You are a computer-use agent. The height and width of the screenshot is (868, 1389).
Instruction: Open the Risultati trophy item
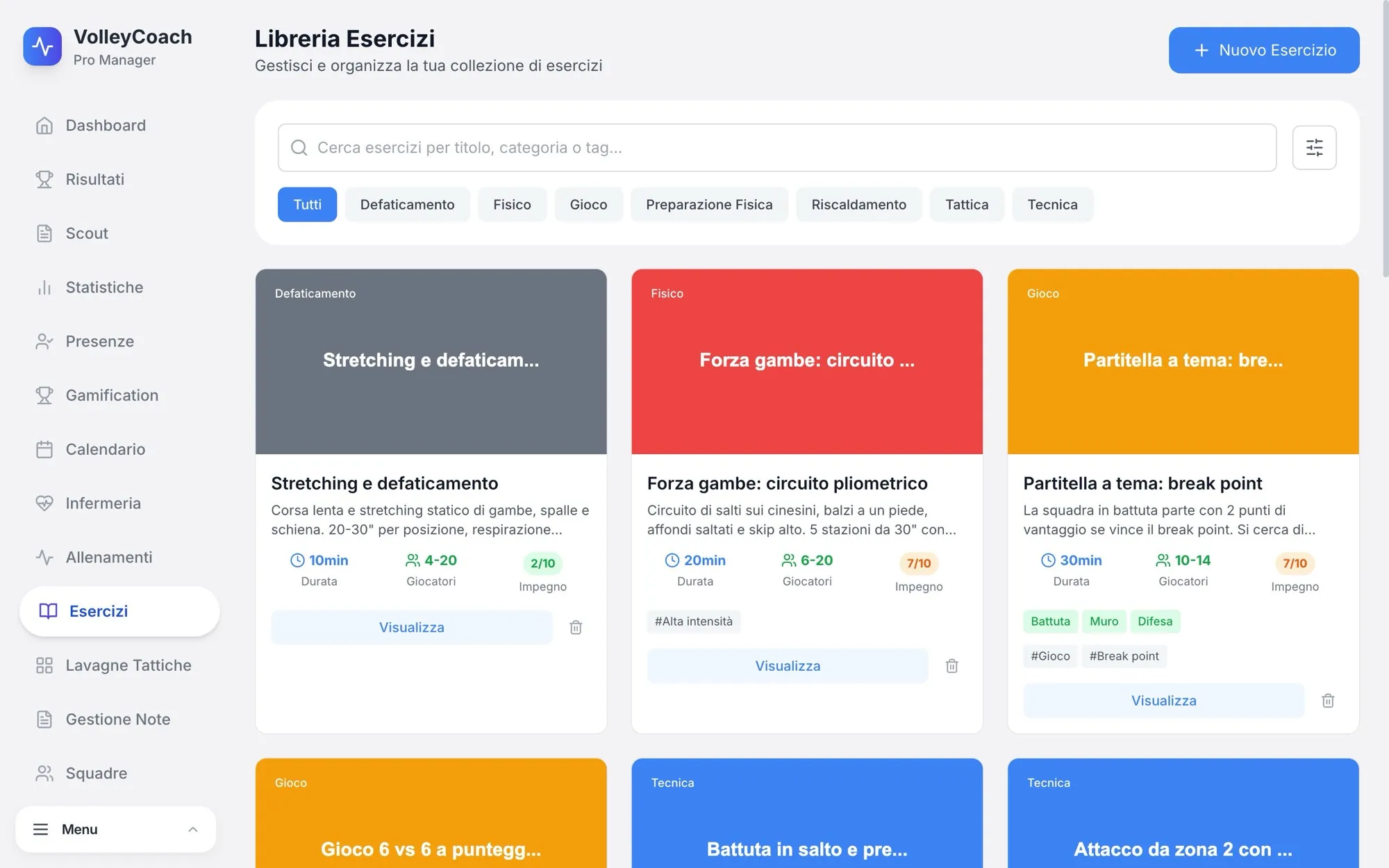tap(119, 179)
